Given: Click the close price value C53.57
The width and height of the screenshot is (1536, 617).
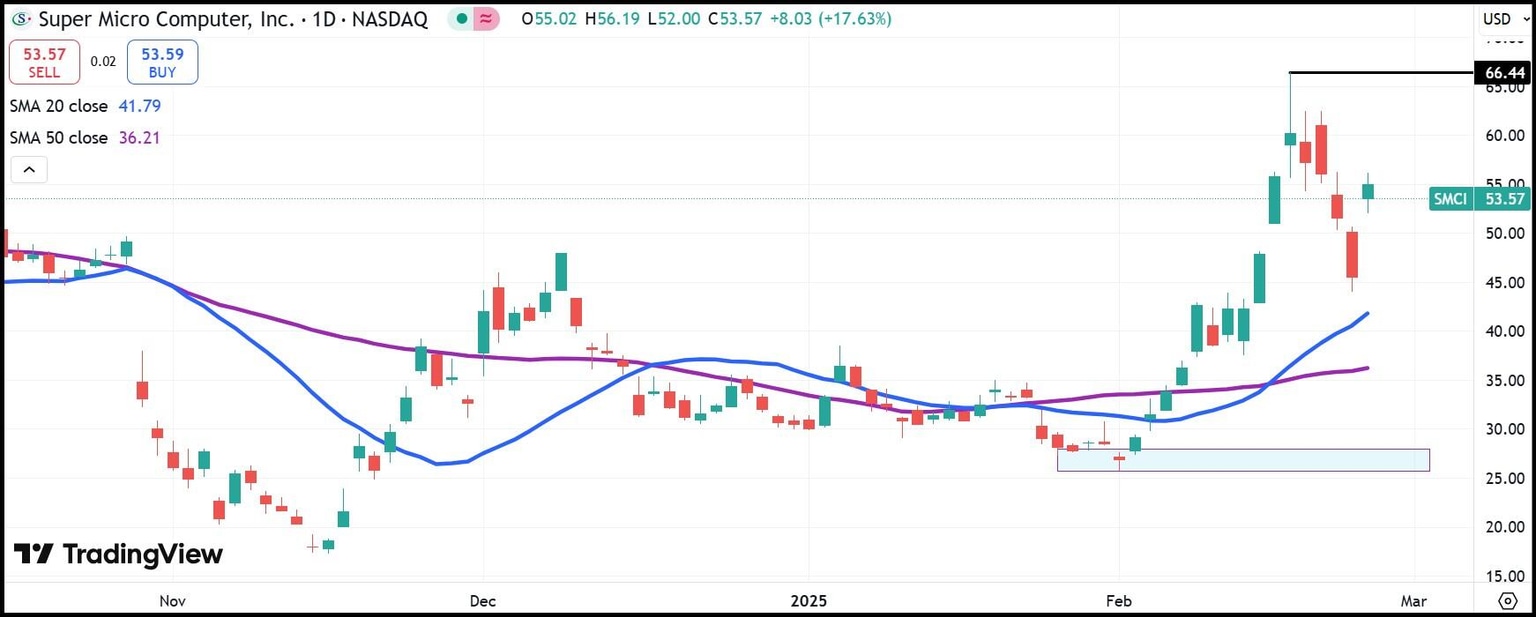Looking at the screenshot, I should point(734,18).
